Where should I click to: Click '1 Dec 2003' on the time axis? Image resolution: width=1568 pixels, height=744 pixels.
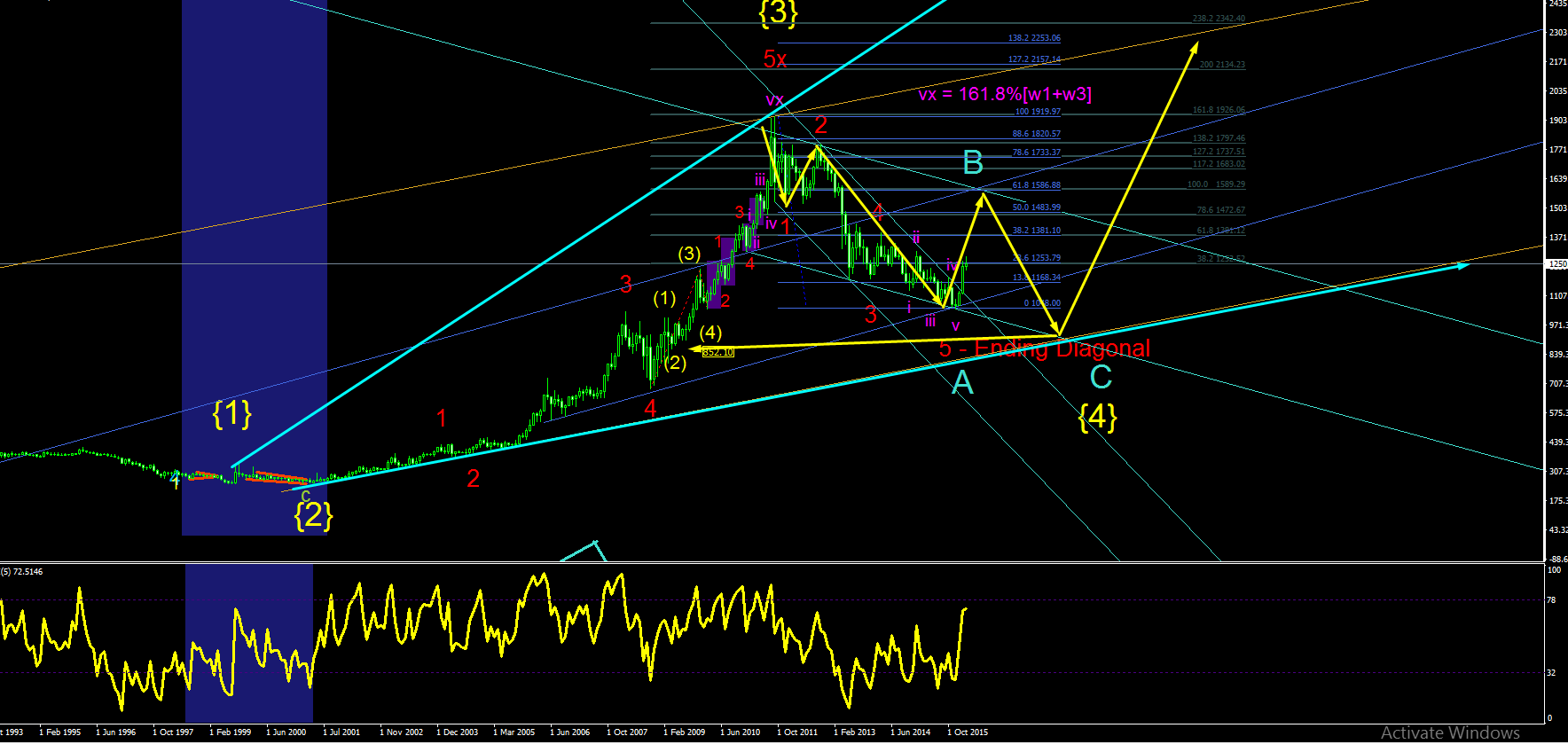click(x=458, y=732)
